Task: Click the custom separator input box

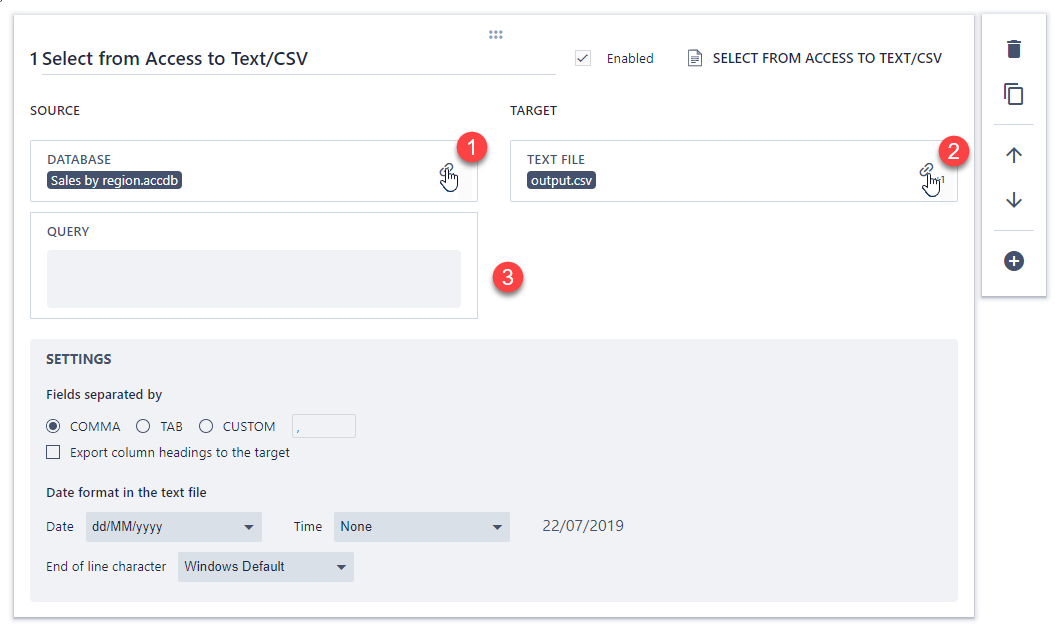Action: 323,426
